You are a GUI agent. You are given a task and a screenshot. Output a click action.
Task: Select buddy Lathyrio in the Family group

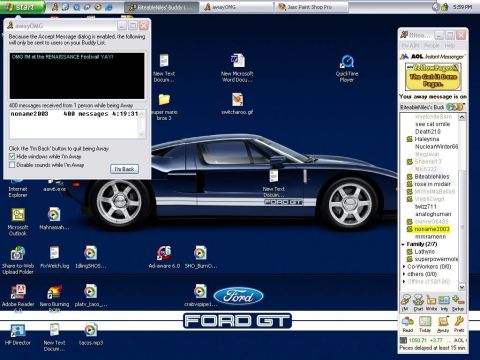[424, 252]
